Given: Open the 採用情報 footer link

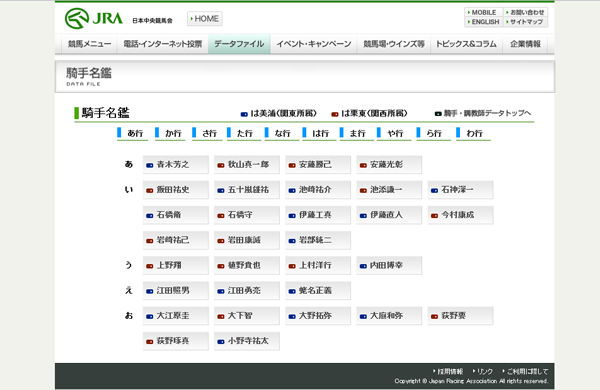Looking at the screenshot, I should (x=448, y=371).
